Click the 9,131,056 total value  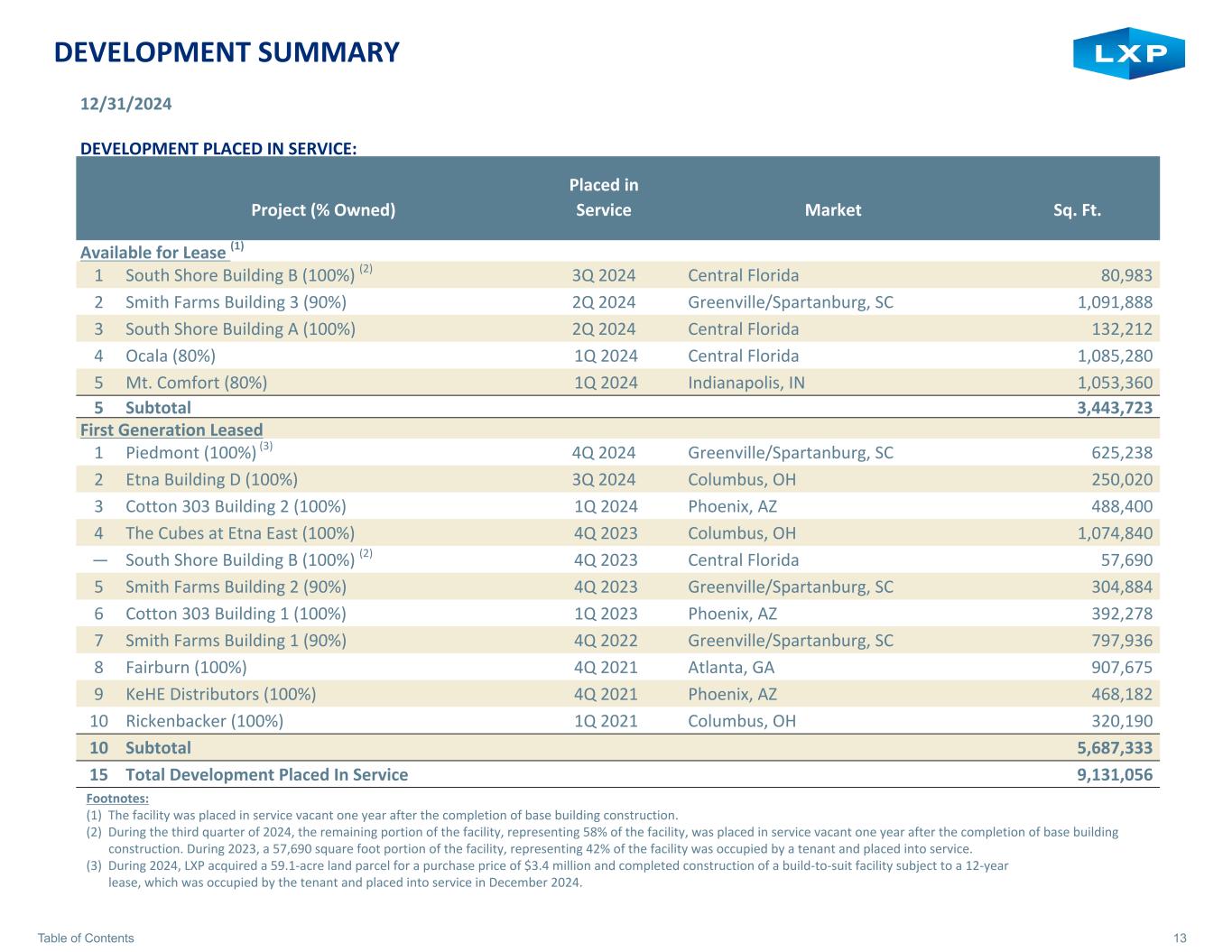coord(1115,775)
